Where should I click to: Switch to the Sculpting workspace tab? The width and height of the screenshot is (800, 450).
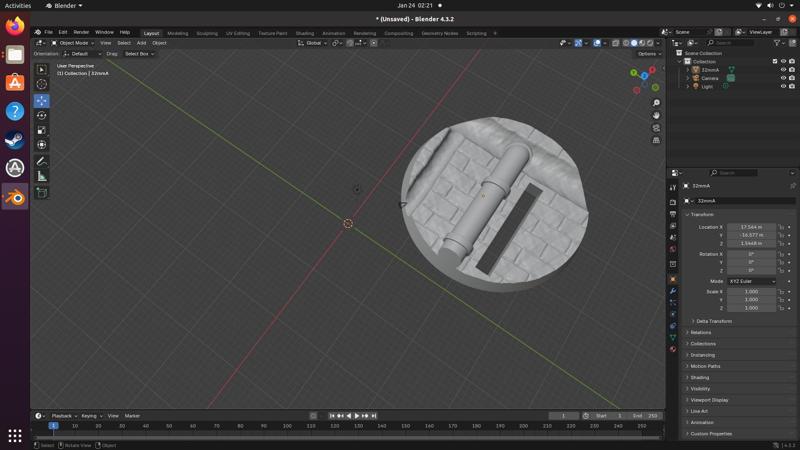207,33
